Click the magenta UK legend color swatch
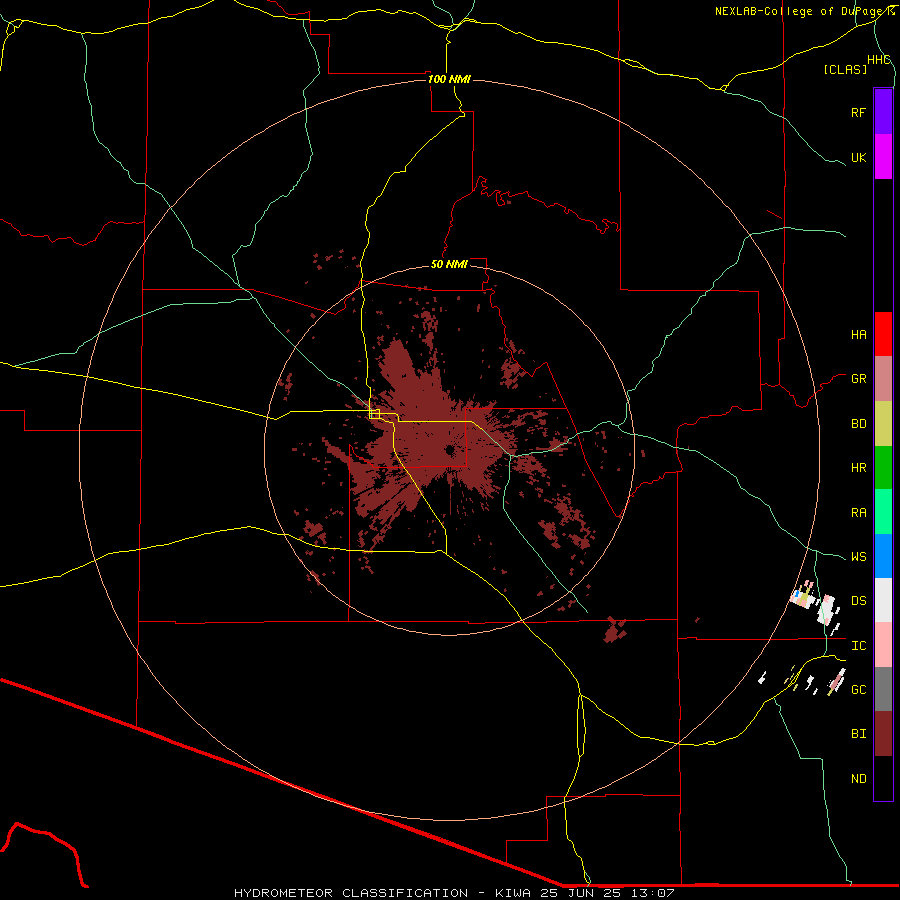This screenshot has width=900, height=900. pyautogui.click(x=883, y=157)
